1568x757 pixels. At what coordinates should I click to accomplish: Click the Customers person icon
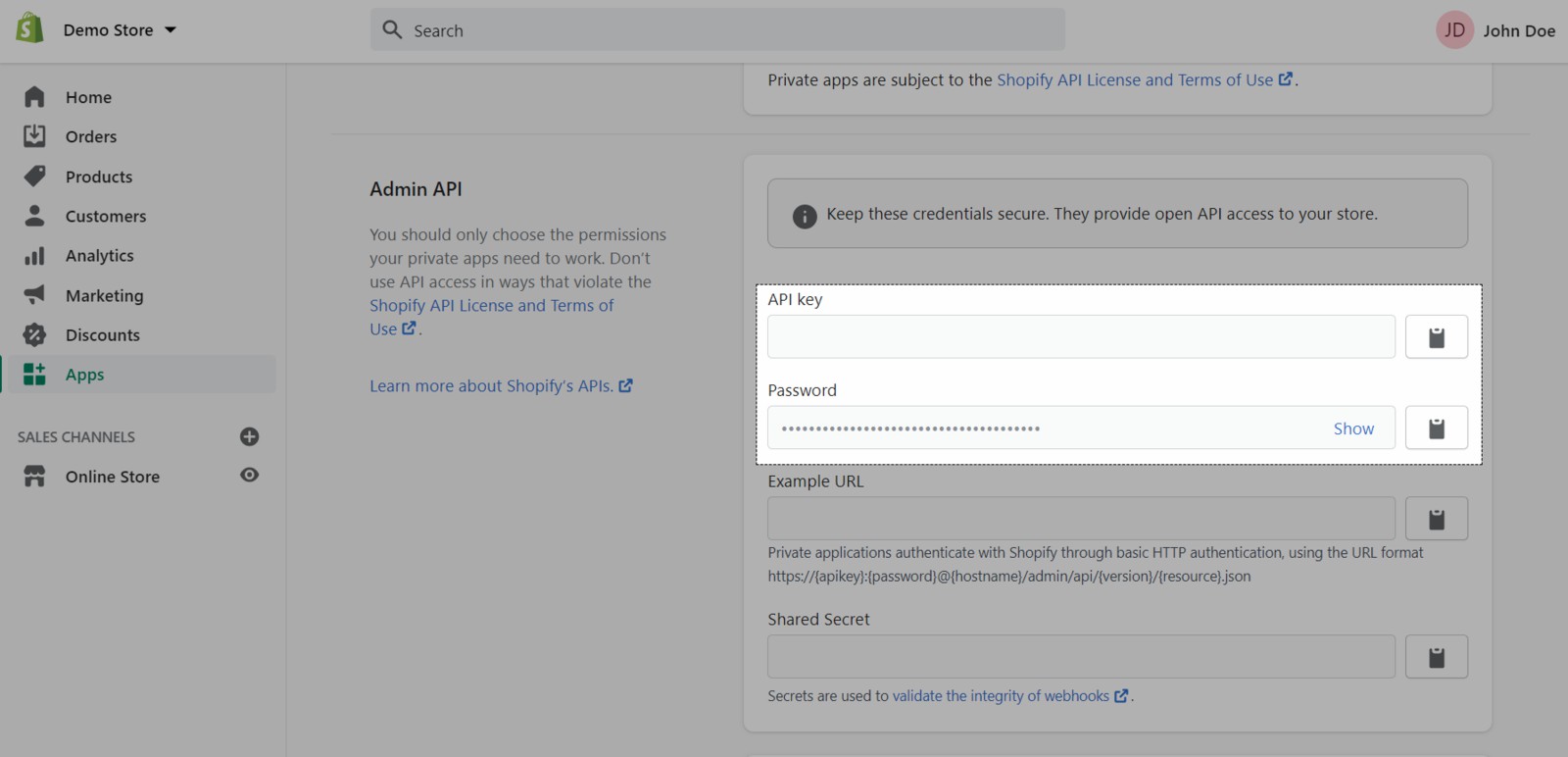[x=34, y=215]
